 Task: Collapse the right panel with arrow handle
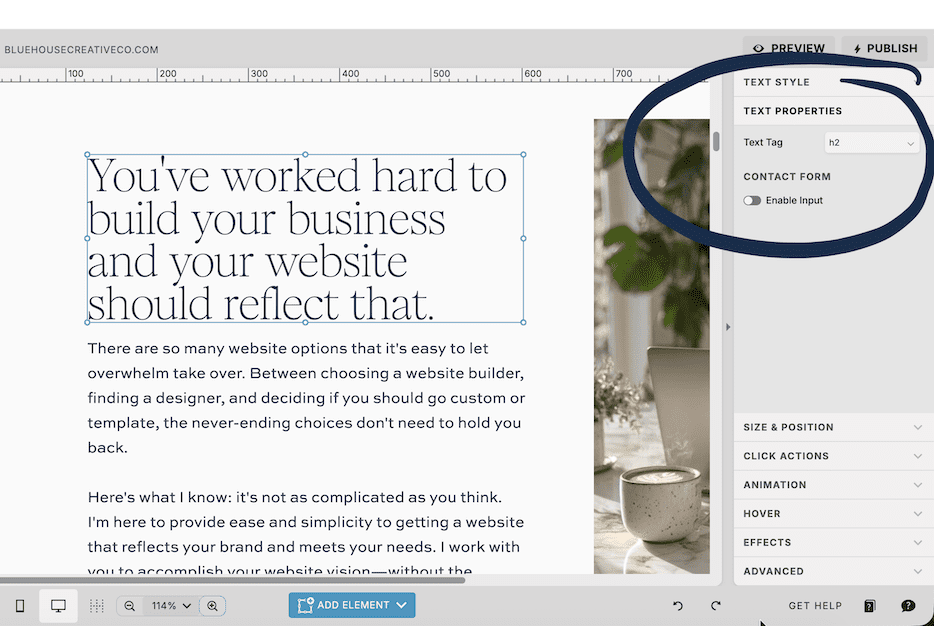tap(727, 327)
